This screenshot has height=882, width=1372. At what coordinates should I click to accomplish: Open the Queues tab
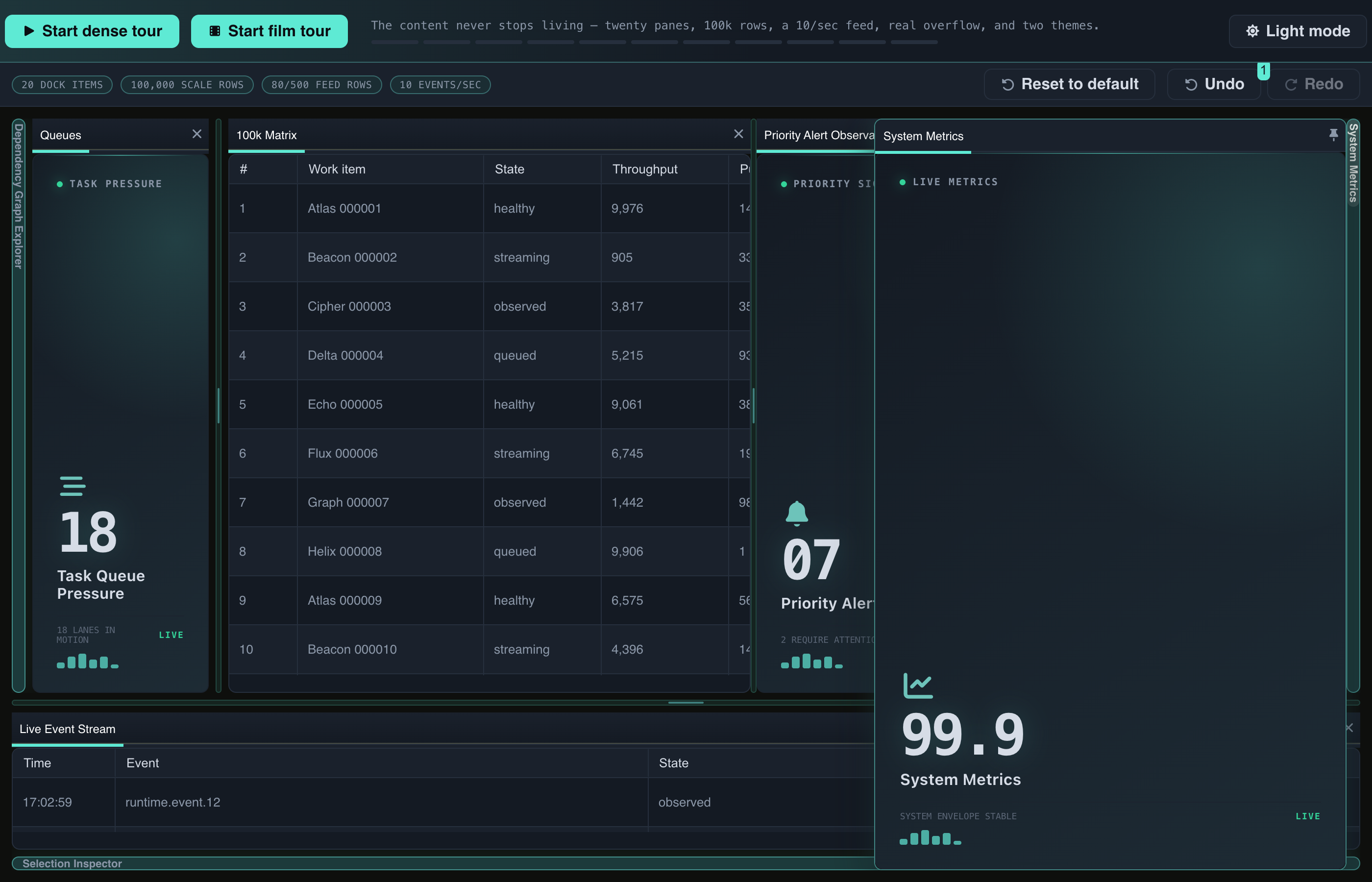coord(61,135)
